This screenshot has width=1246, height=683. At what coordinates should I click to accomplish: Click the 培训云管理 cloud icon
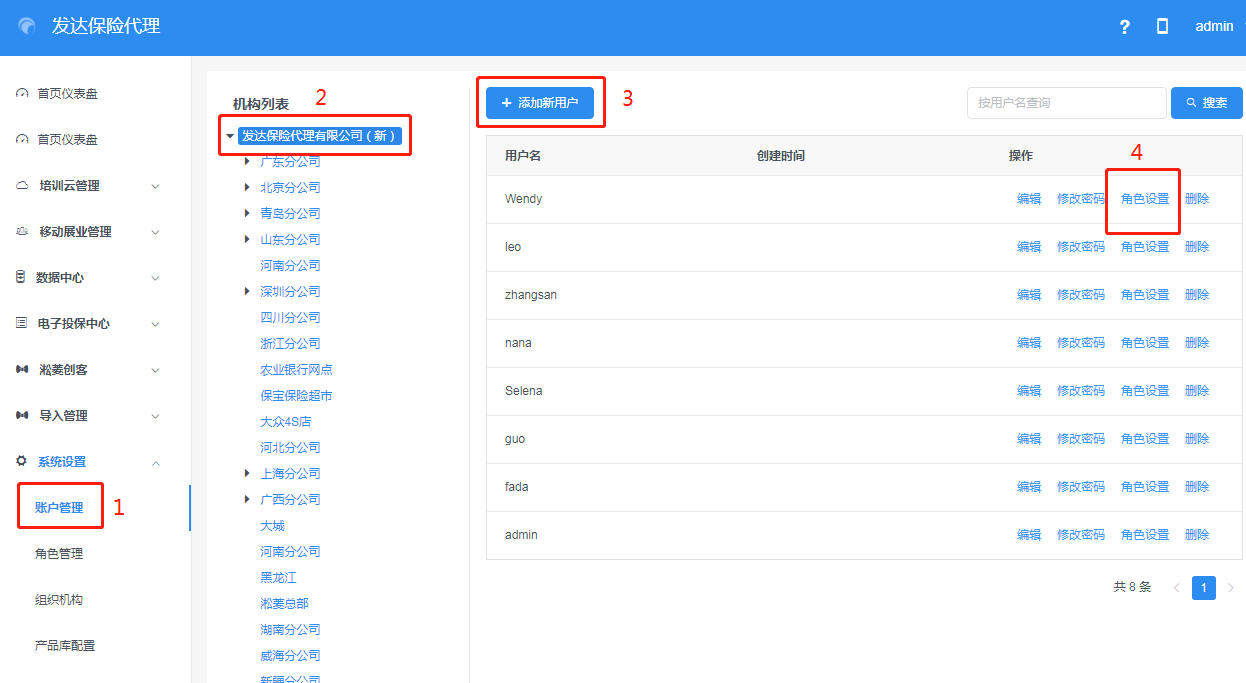tap(22, 185)
